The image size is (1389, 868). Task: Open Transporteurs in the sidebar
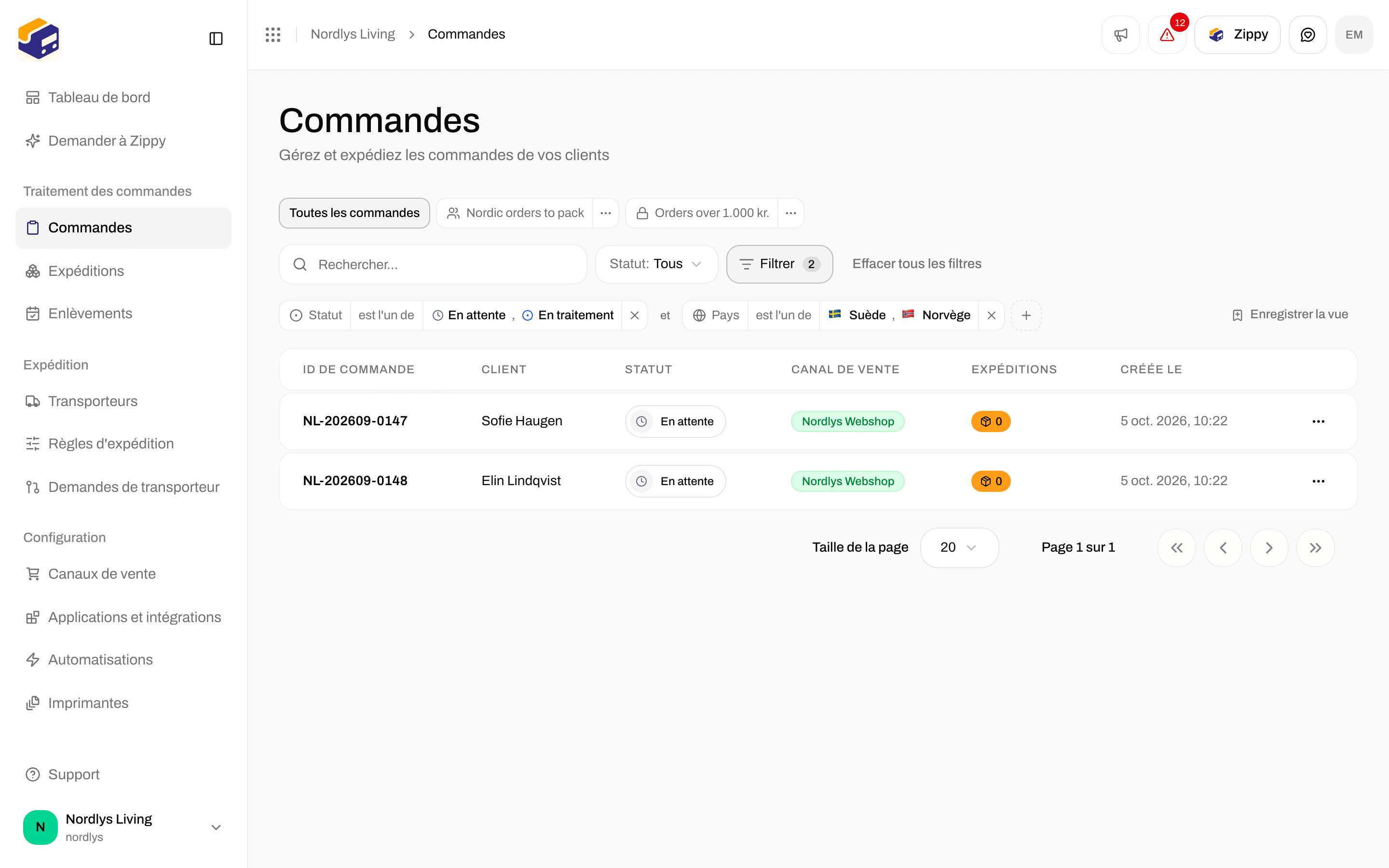[123, 401]
